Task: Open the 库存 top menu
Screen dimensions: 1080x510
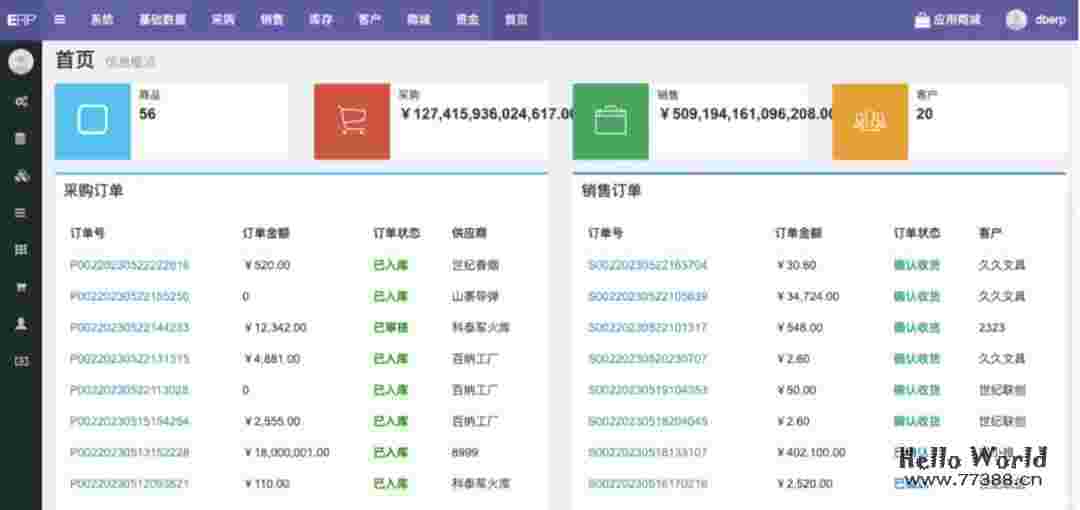Action: tap(321, 19)
